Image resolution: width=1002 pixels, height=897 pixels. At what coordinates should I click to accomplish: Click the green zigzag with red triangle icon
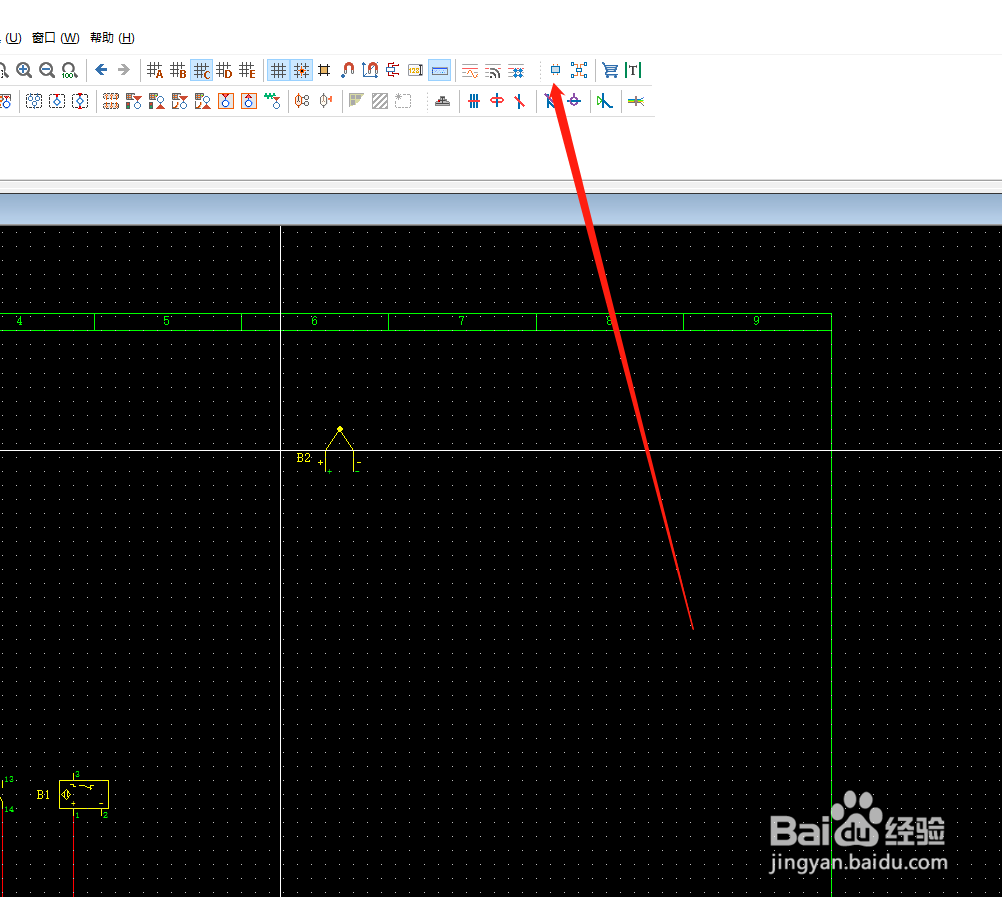coord(272,101)
